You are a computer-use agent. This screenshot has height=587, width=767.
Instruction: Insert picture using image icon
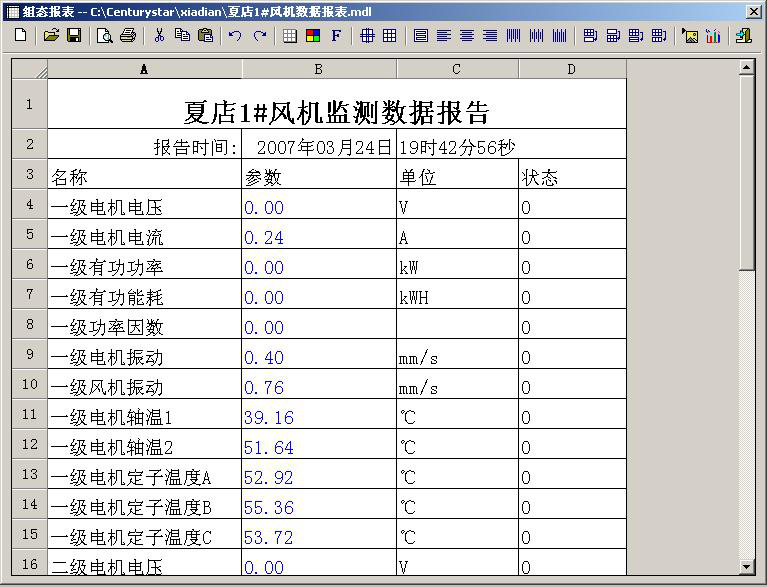pyautogui.click(x=690, y=36)
